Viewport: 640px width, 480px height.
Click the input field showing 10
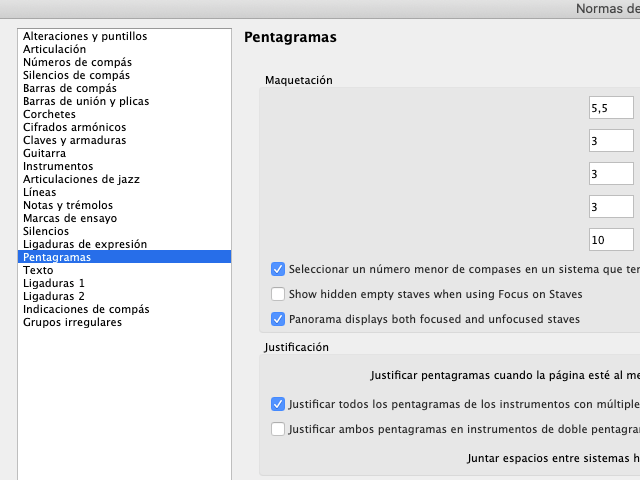tap(611, 240)
